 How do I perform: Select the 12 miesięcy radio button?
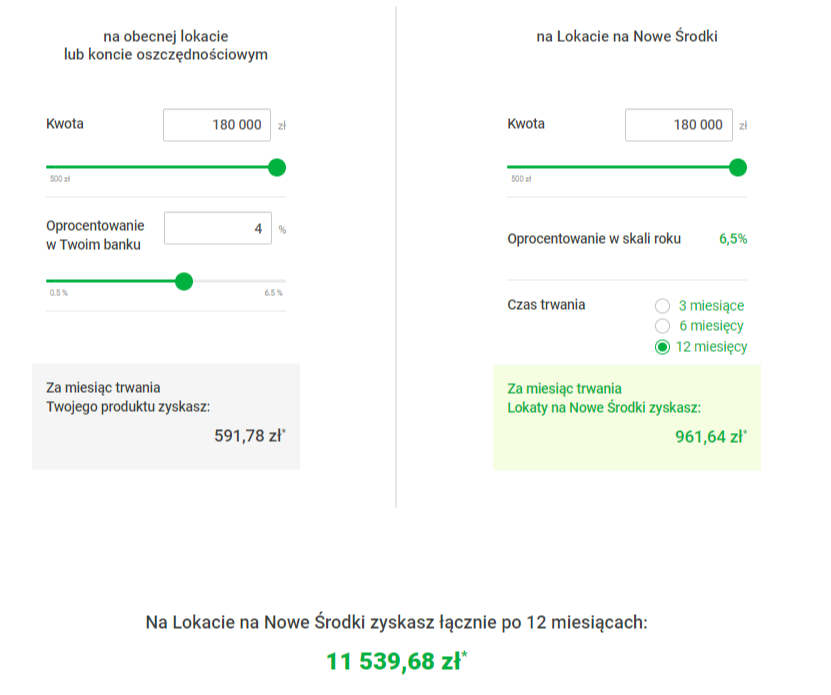662,347
